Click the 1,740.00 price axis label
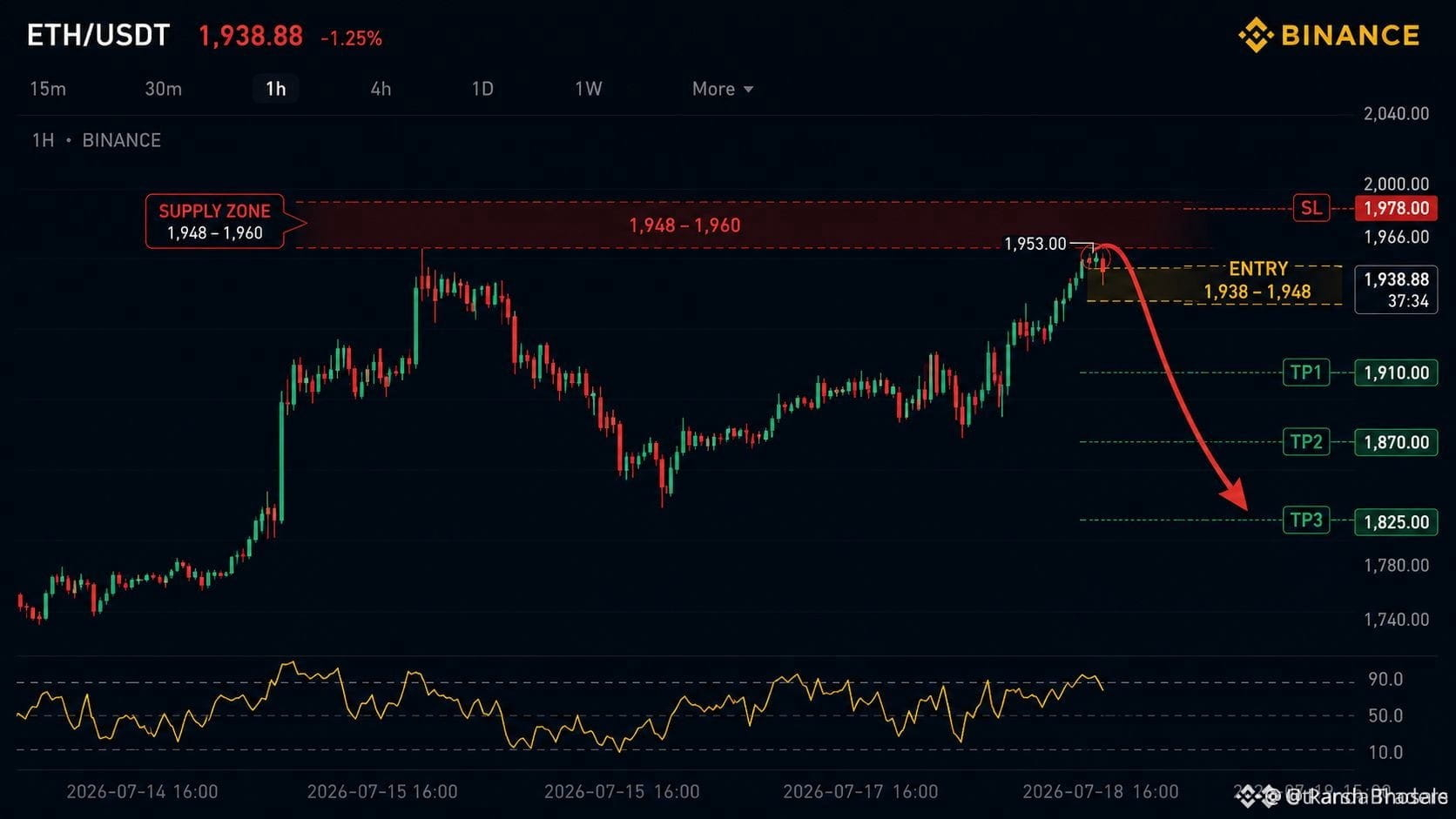This screenshot has width=1456, height=819. click(1396, 620)
